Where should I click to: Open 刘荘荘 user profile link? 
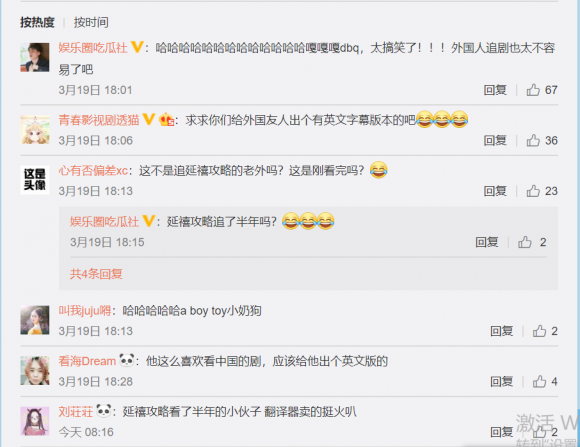click(75, 411)
